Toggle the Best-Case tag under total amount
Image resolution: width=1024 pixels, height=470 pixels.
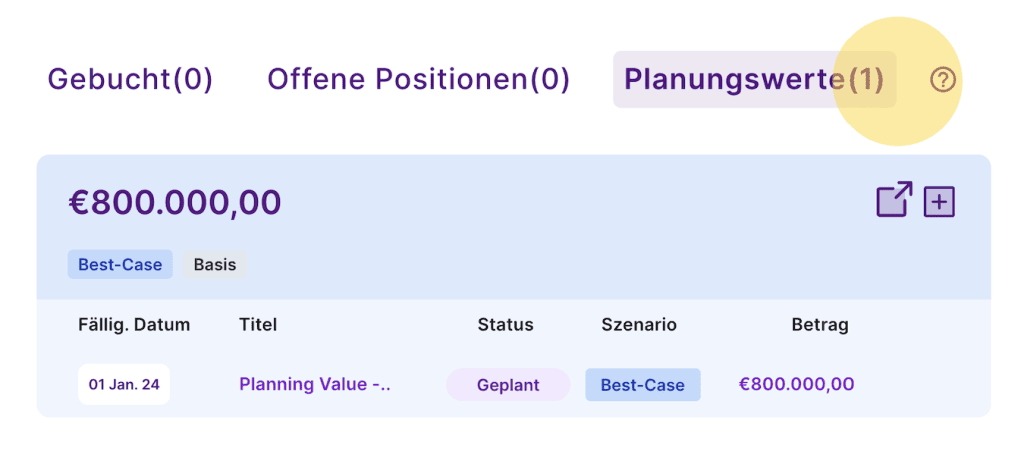pos(120,265)
